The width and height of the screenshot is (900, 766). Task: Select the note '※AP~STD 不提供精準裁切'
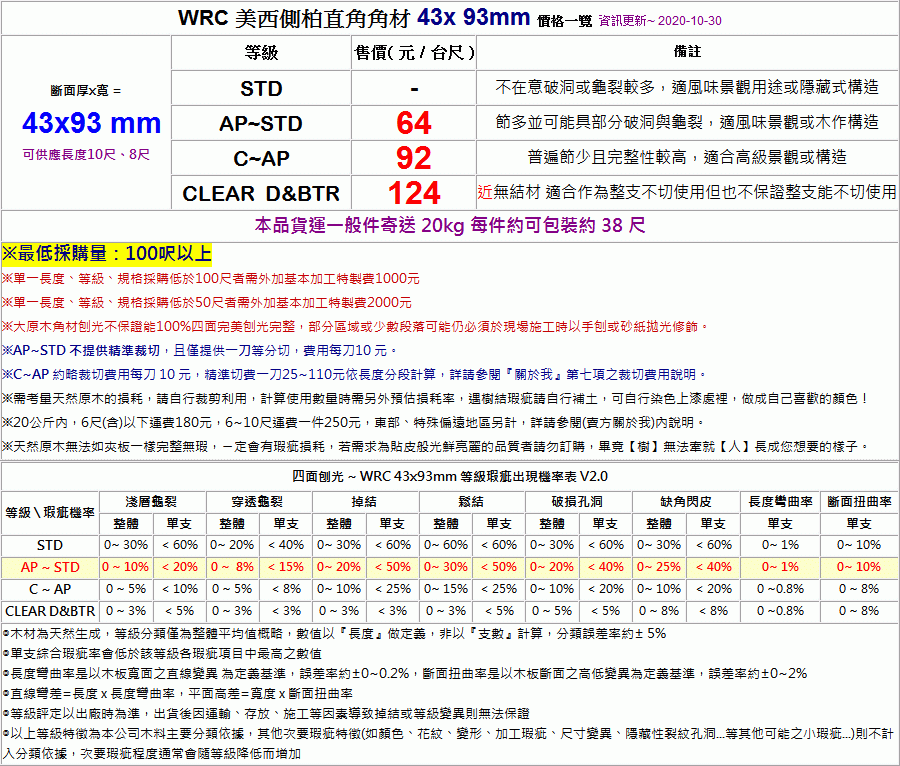pos(199,351)
